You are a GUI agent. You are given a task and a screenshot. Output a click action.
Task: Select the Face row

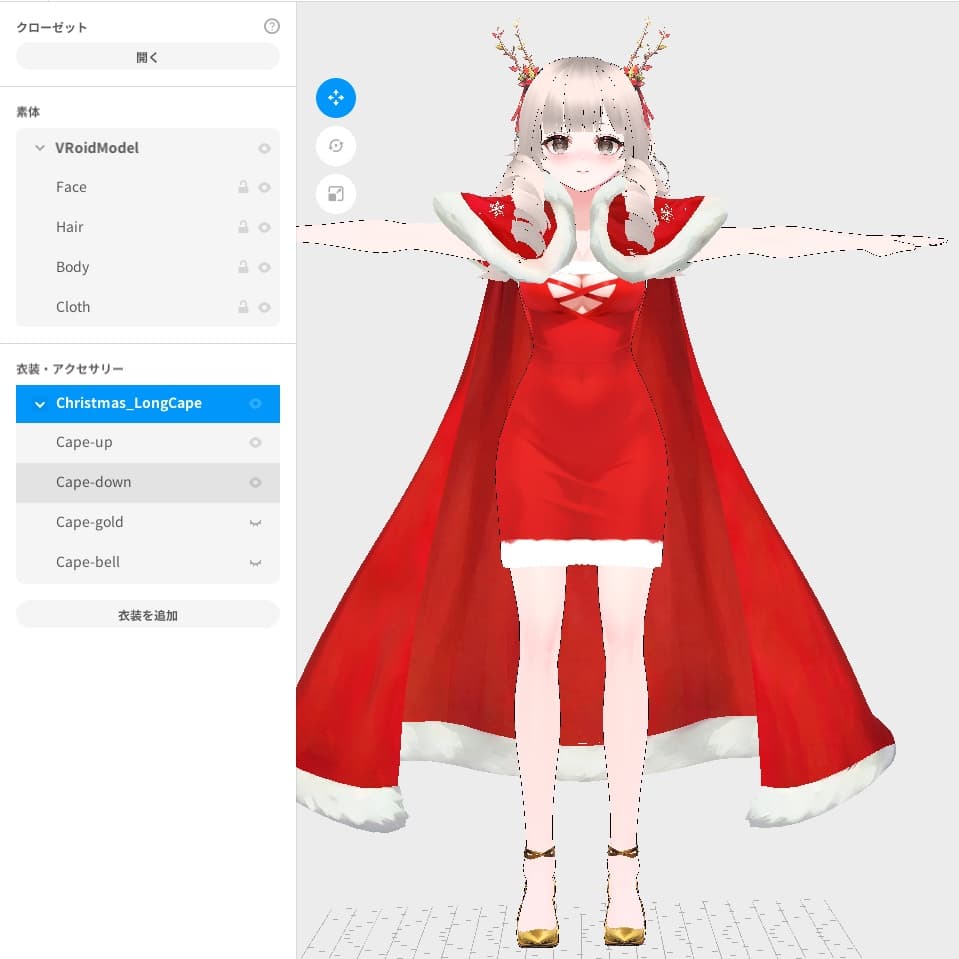[147, 187]
